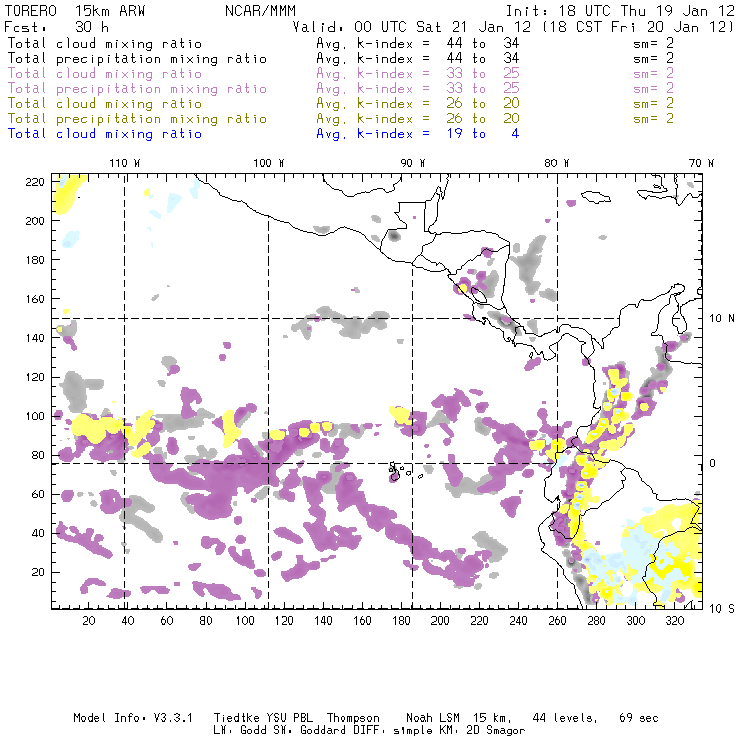Click the "Noah LSM" footer text
The width and height of the screenshot is (740, 740).
(433, 718)
